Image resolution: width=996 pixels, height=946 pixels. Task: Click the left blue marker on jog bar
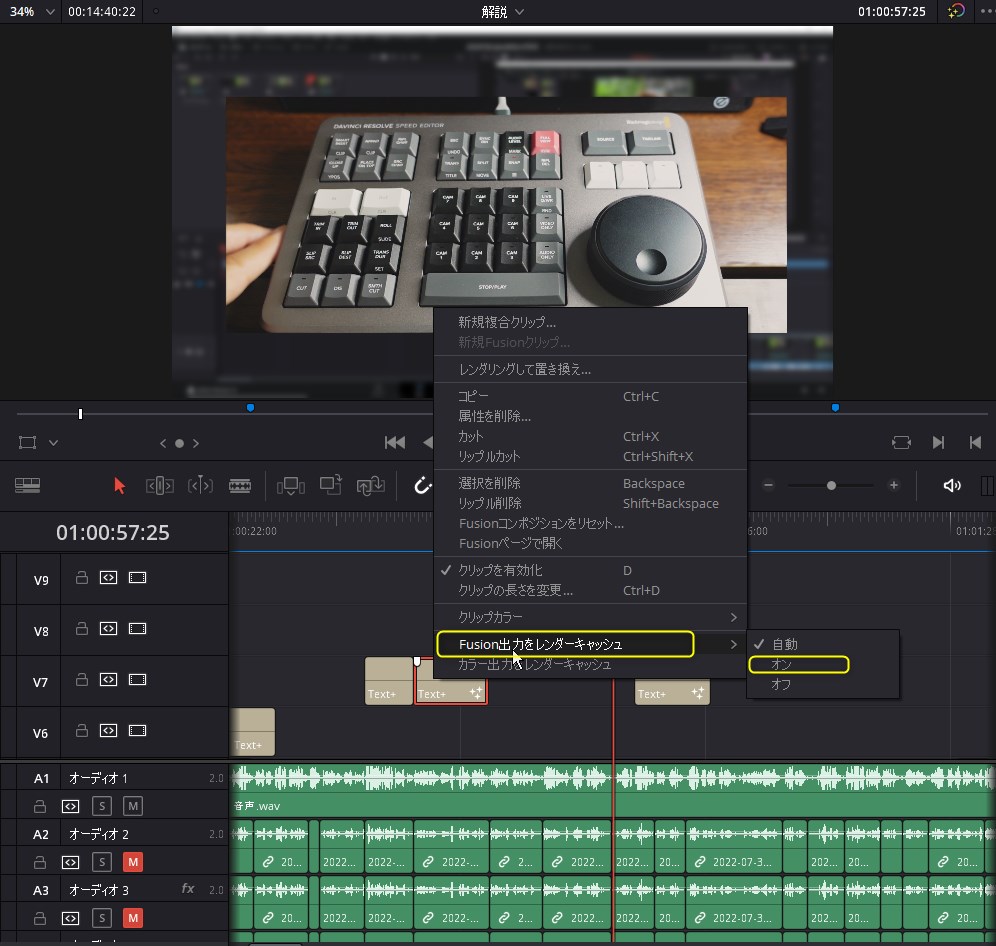[250, 408]
